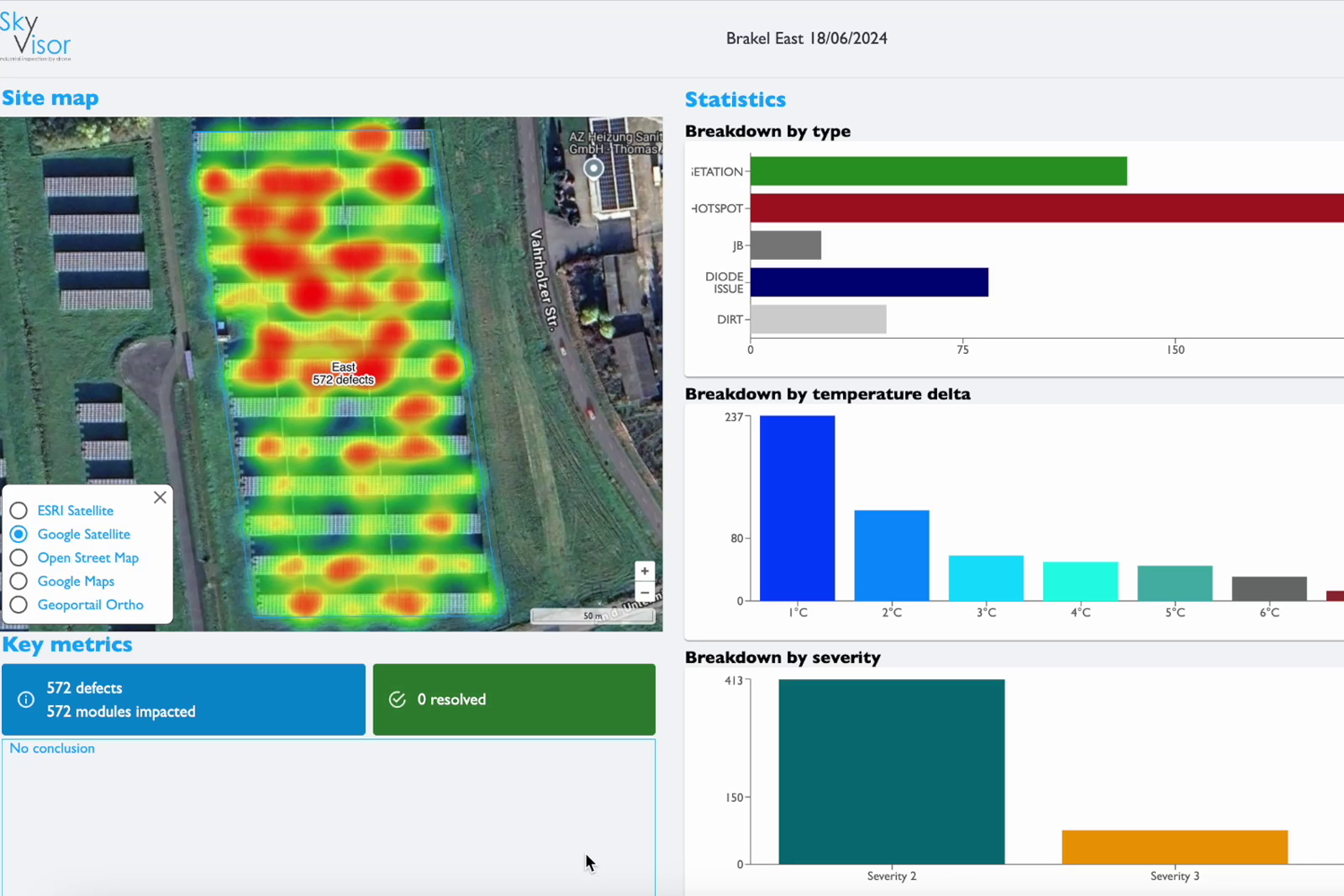Click the SkyVisor logo
This screenshot has width=1344, height=896.
36,36
